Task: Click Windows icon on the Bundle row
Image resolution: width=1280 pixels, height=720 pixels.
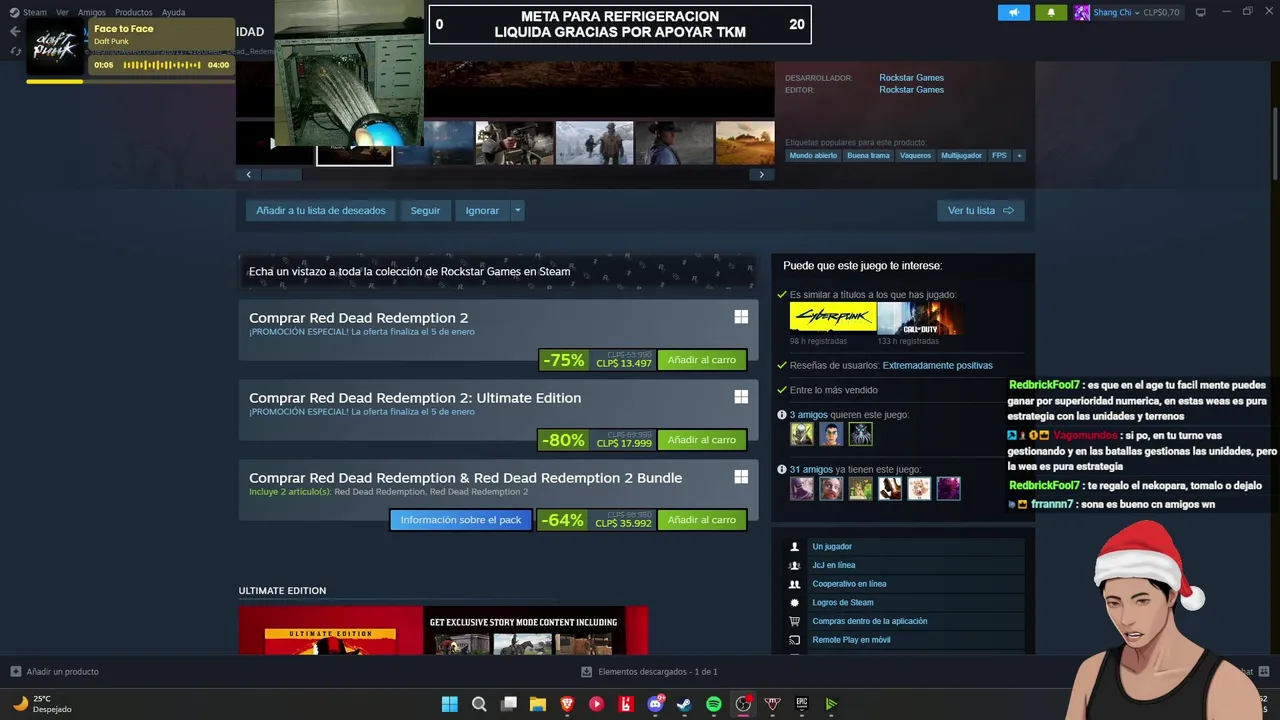Action: [741, 477]
